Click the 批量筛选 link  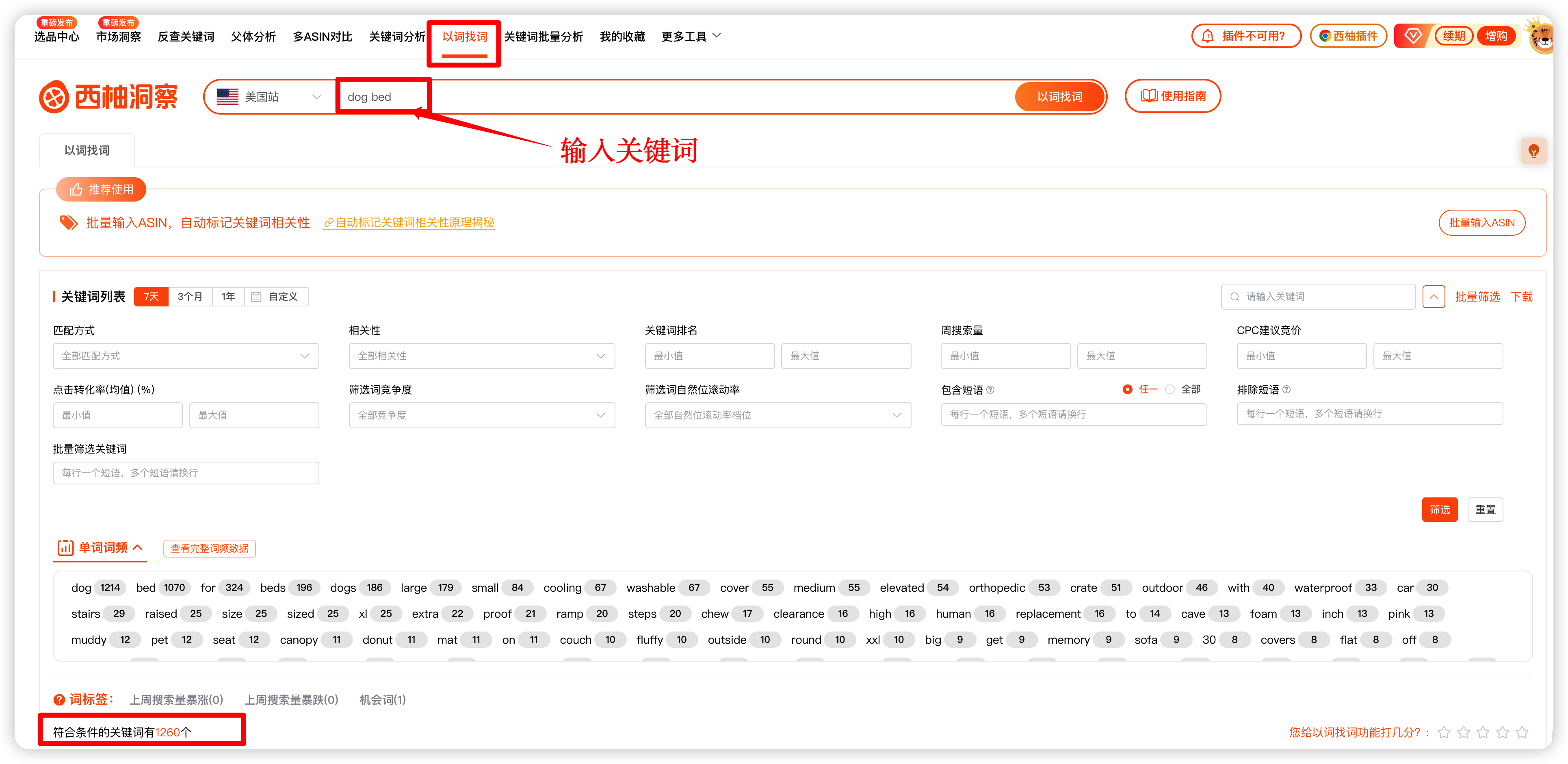pyautogui.click(x=1477, y=297)
